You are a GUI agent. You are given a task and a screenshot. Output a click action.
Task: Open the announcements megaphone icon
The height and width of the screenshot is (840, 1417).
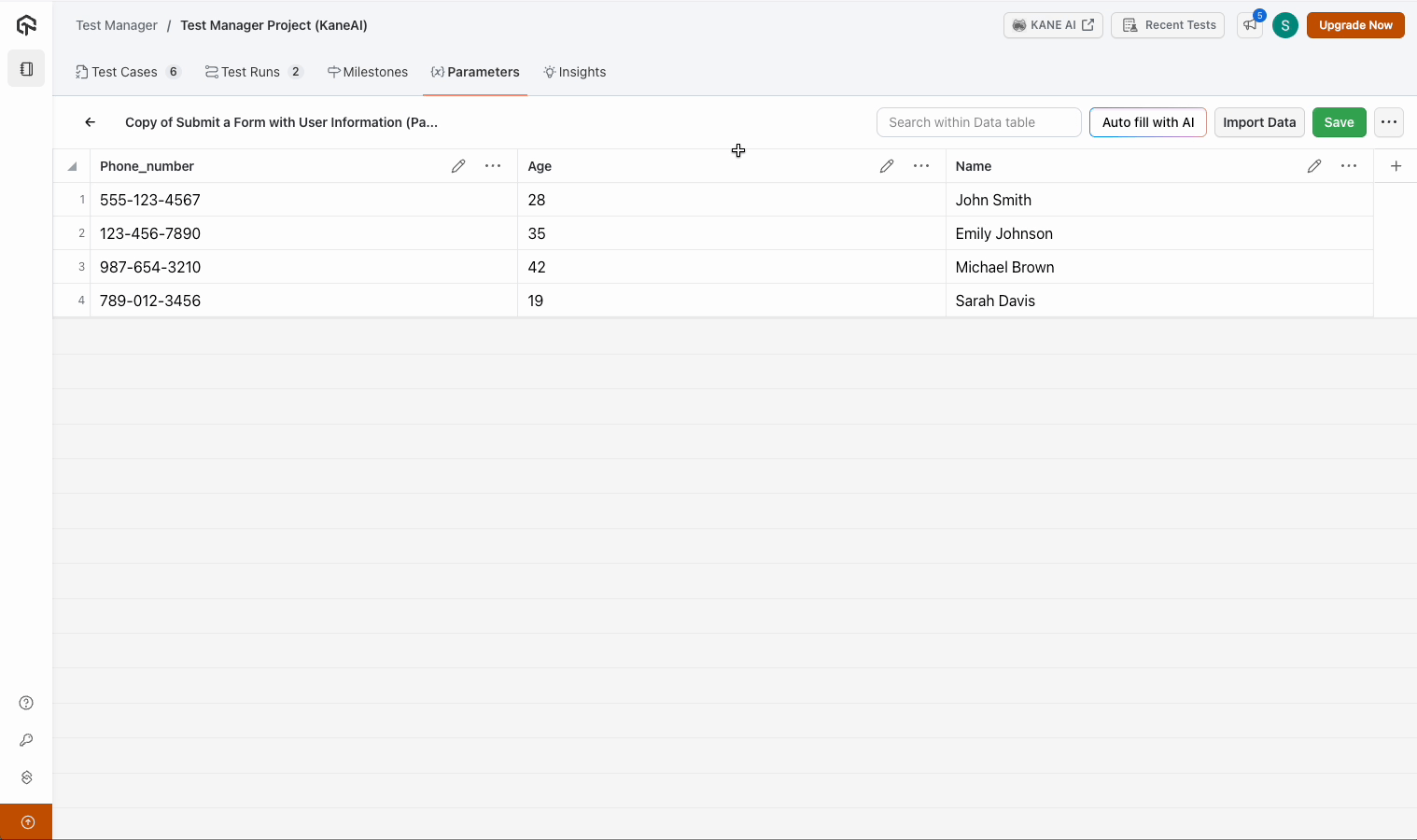1249,25
